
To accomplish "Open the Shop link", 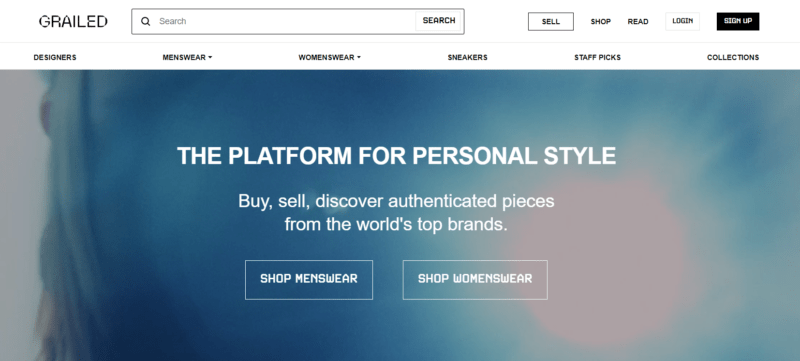I will point(601,21).
